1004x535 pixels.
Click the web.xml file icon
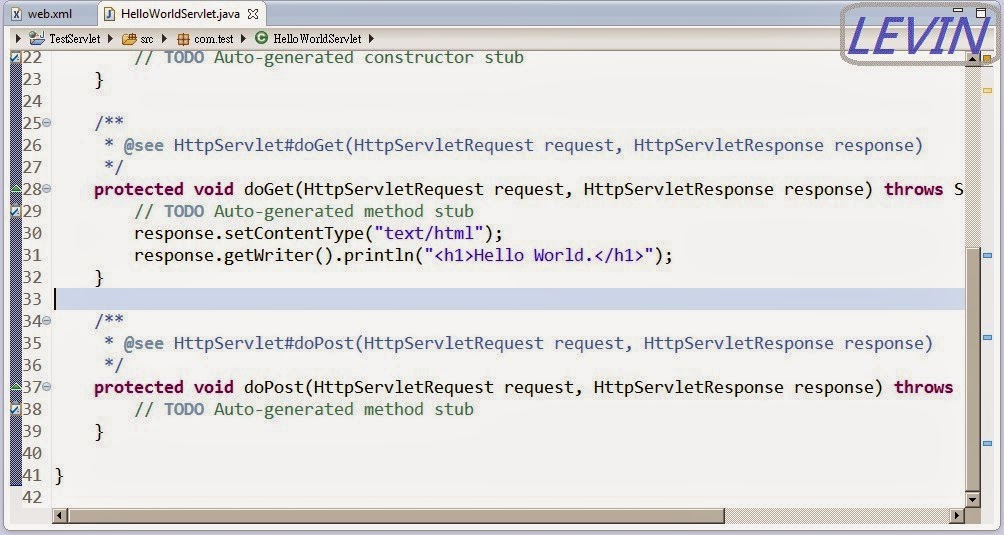click(17, 13)
